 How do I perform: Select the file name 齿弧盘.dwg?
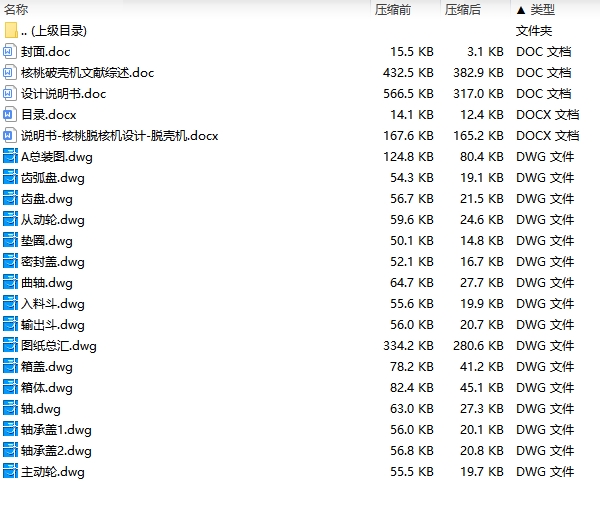53,178
